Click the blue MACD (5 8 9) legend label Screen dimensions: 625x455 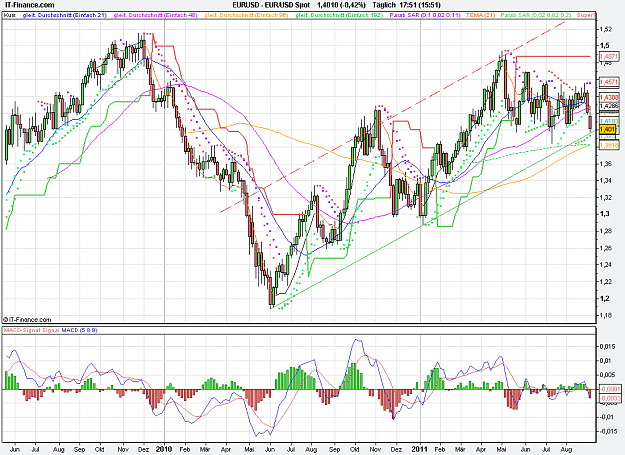79,330
